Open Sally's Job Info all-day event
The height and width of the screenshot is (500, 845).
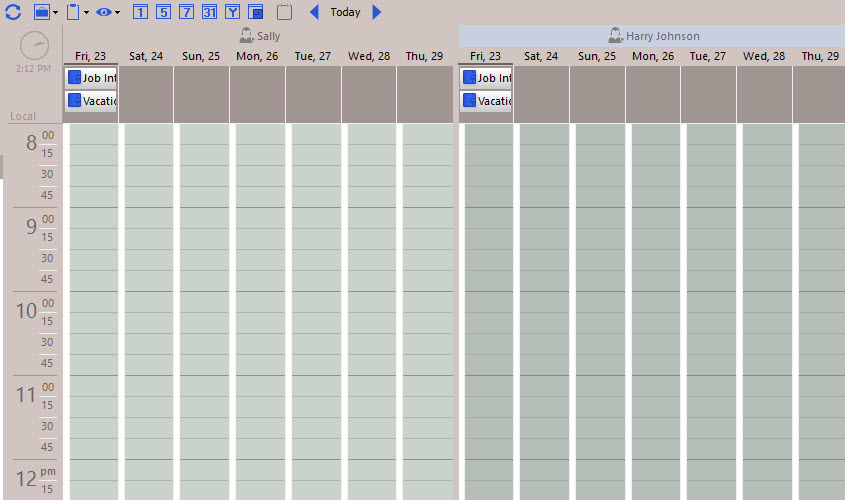91,78
